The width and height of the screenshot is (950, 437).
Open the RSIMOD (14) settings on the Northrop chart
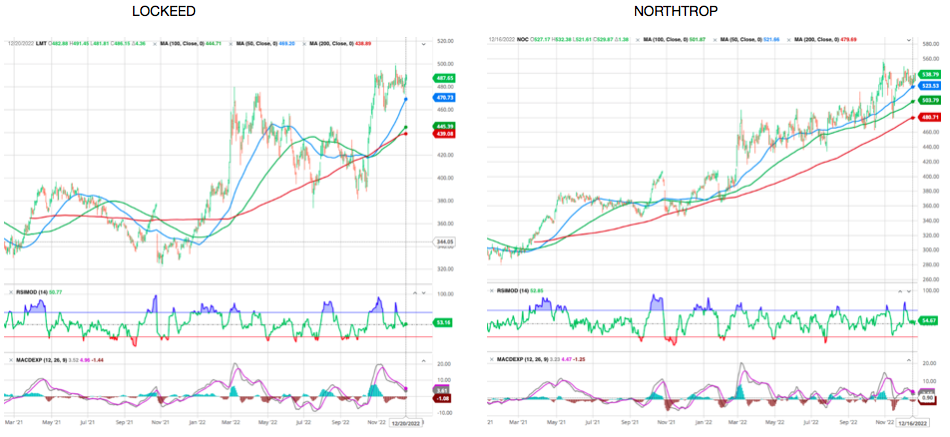tap(512, 290)
